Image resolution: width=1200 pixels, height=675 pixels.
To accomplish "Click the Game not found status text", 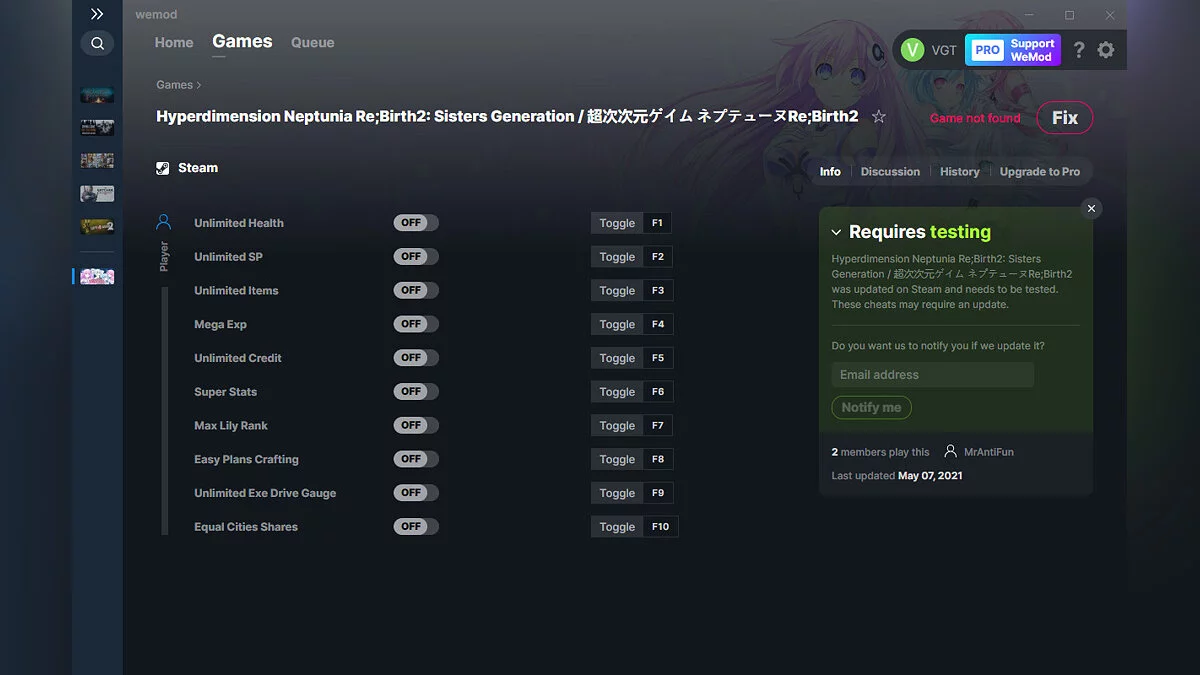I will (x=975, y=118).
